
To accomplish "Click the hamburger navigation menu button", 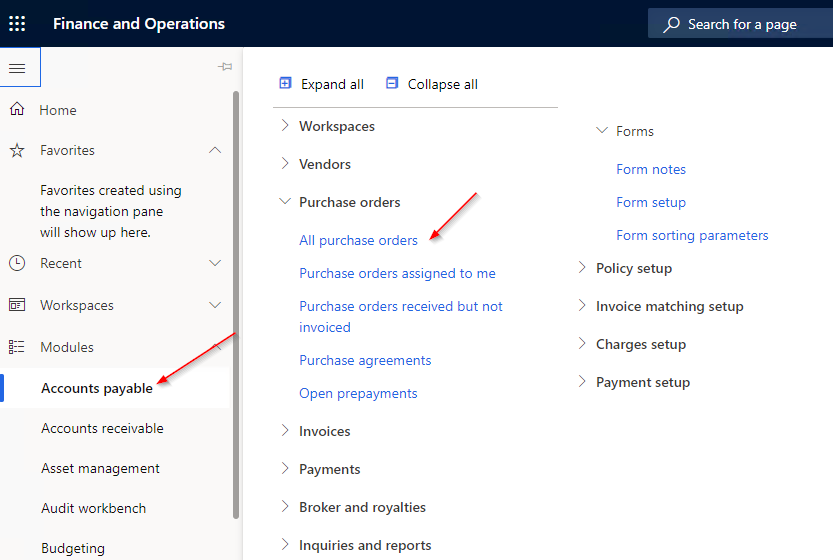I will click(x=18, y=68).
